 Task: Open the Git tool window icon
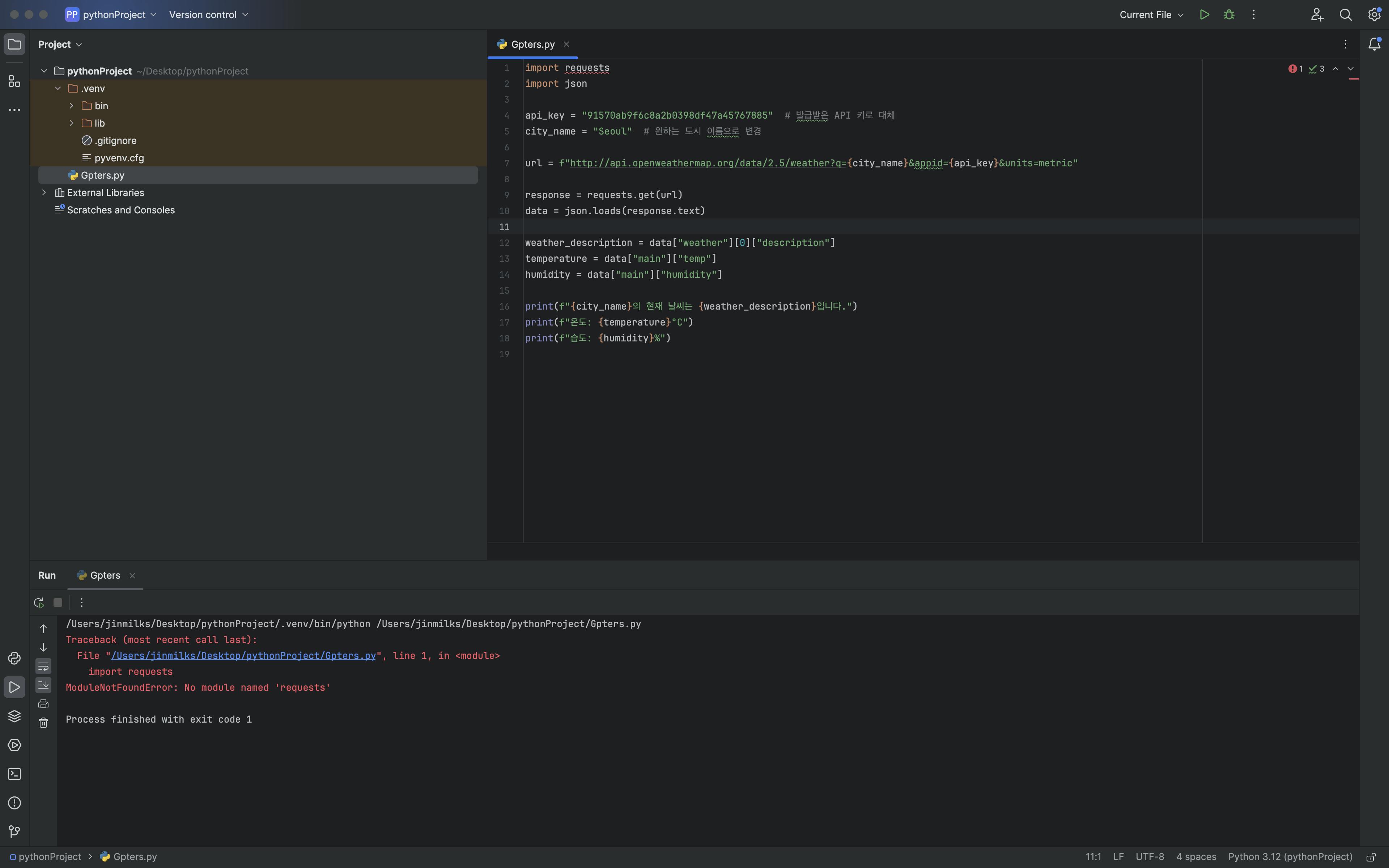[14, 832]
